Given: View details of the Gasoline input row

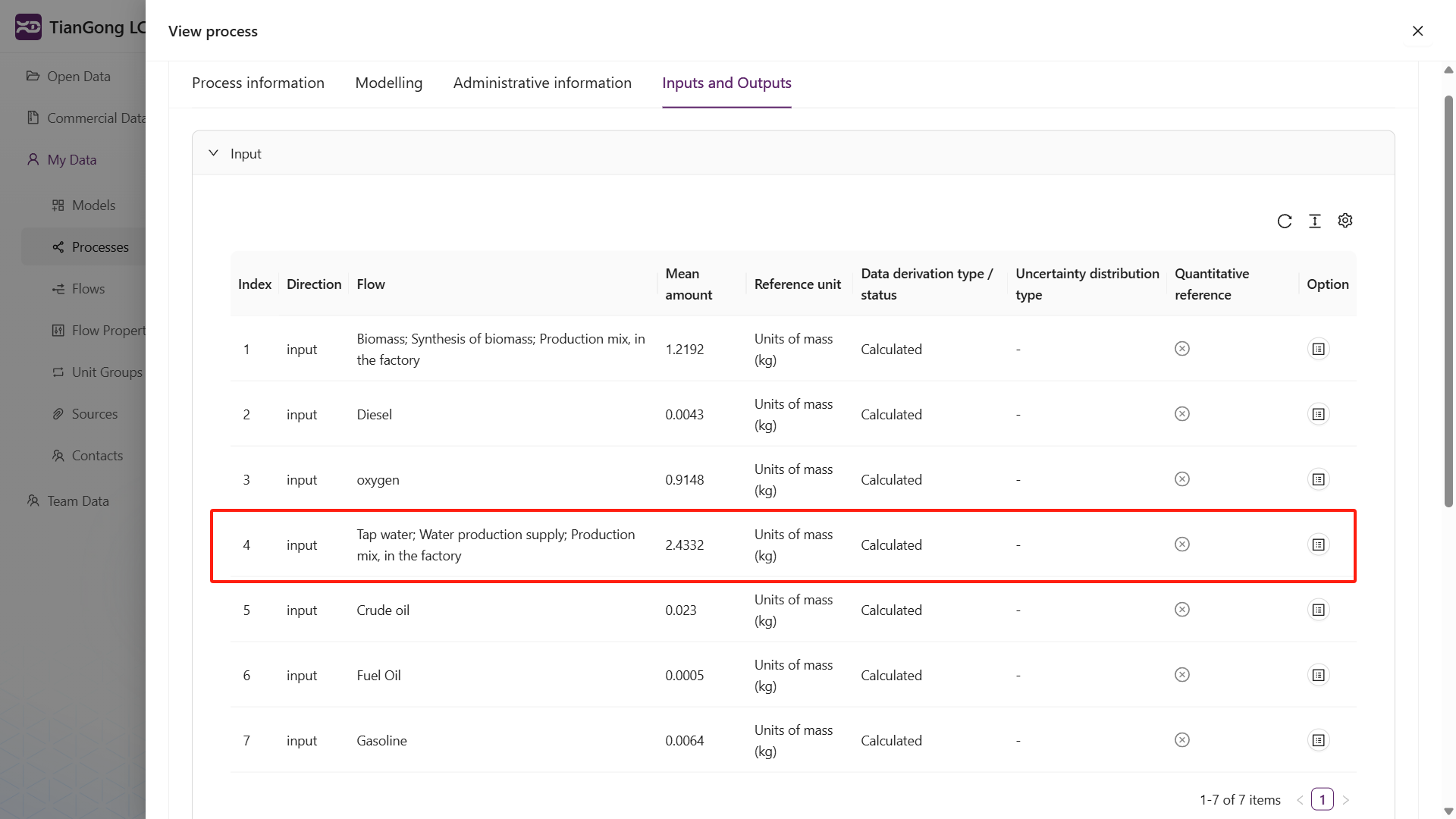Looking at the screenshot, I should 1318,740.
